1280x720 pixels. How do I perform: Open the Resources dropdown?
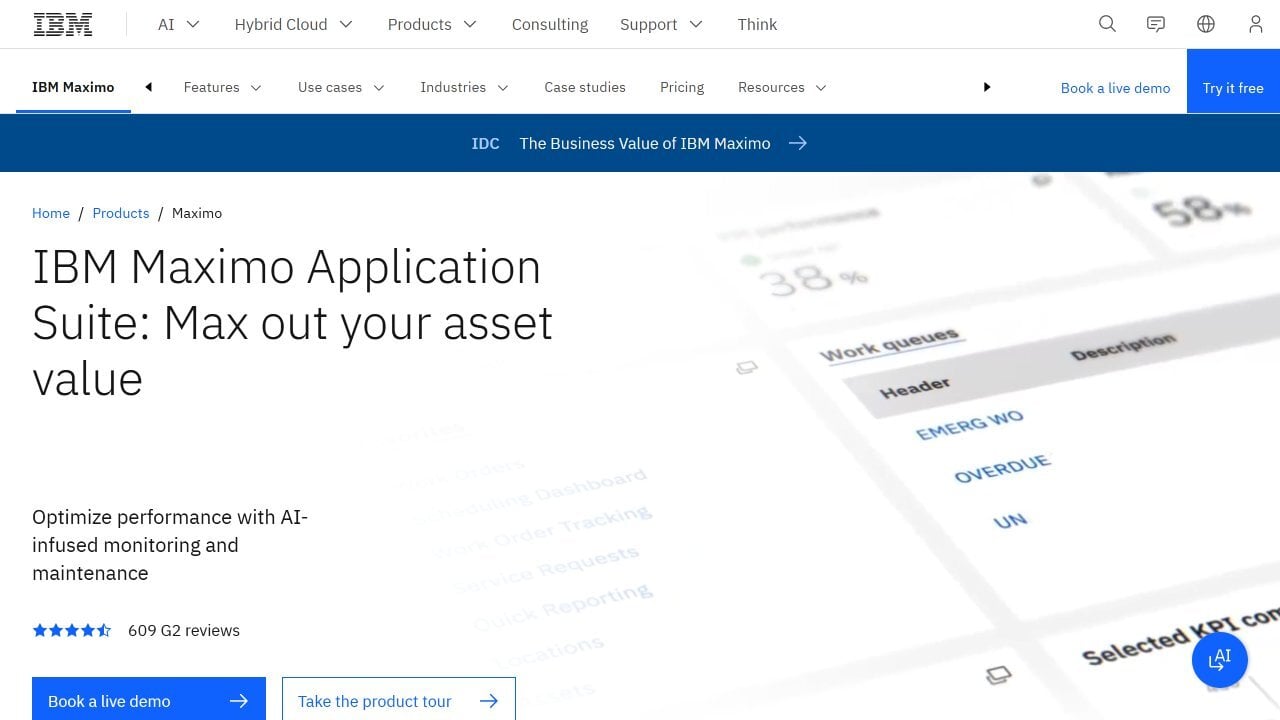coord(782,87)
